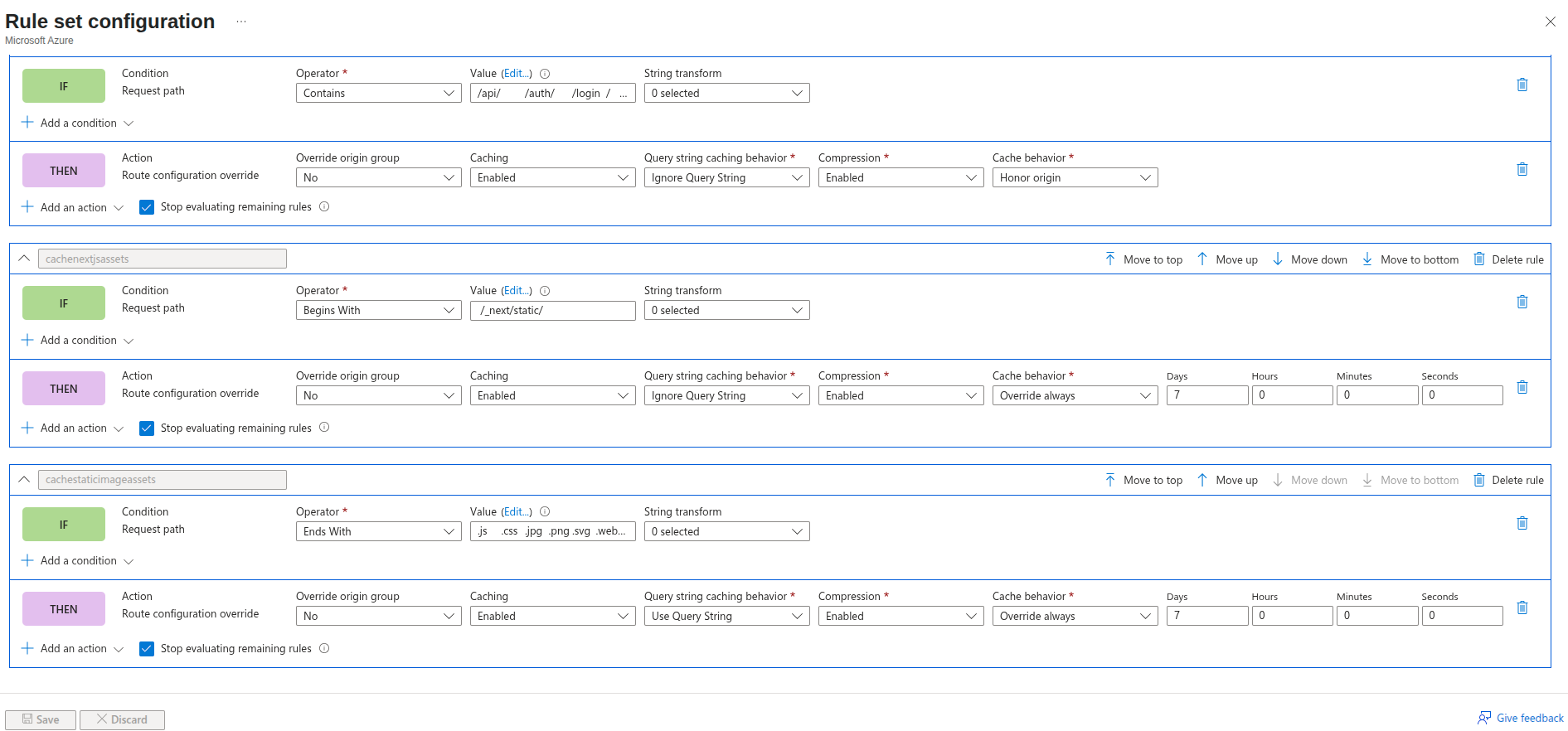The image size is (1568, 731).
Task: Add a condition to the first rule
Action: [x=77, y=123]
